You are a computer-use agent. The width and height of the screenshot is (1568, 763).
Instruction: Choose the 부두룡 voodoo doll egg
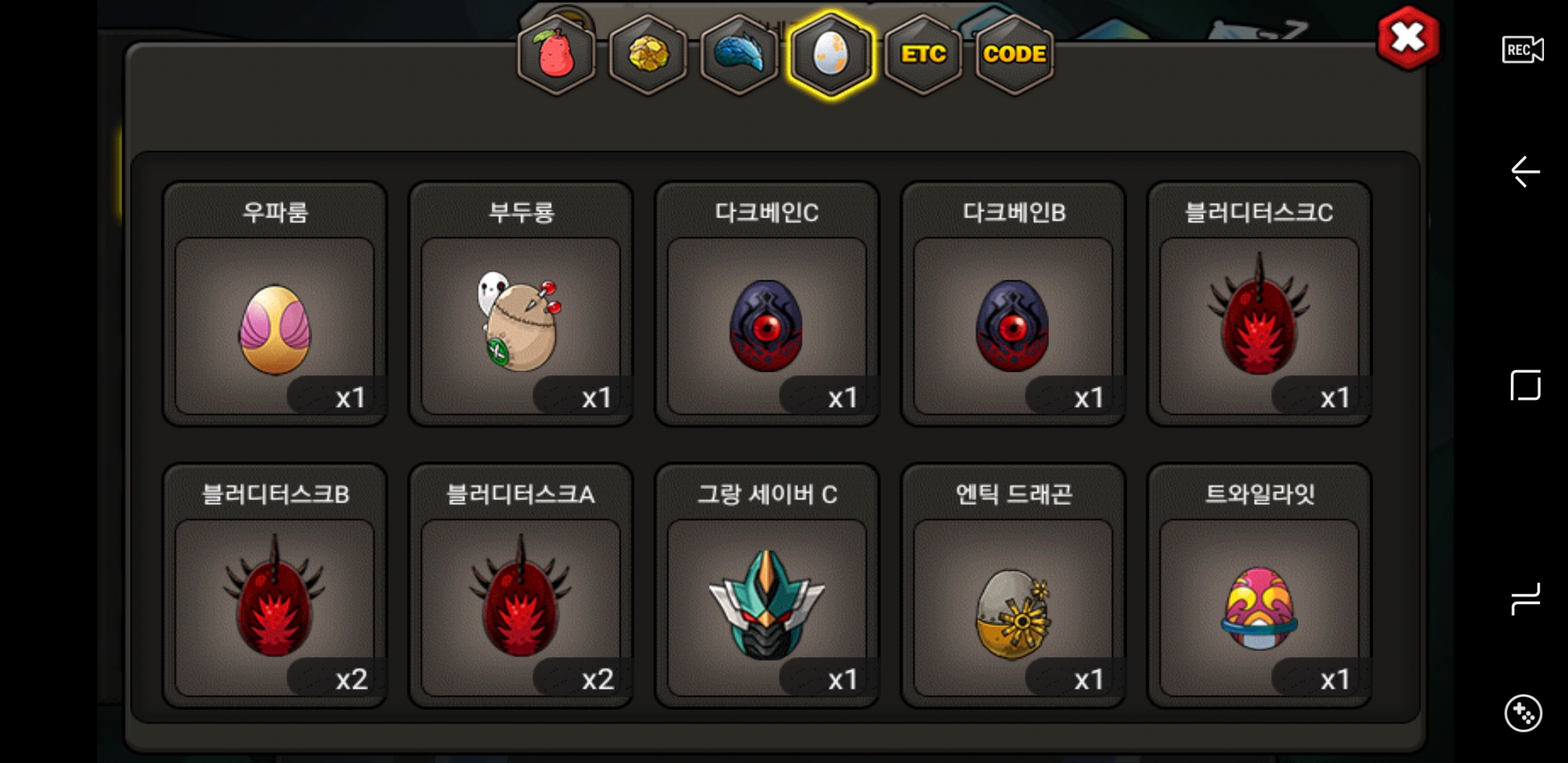(521, 304)
